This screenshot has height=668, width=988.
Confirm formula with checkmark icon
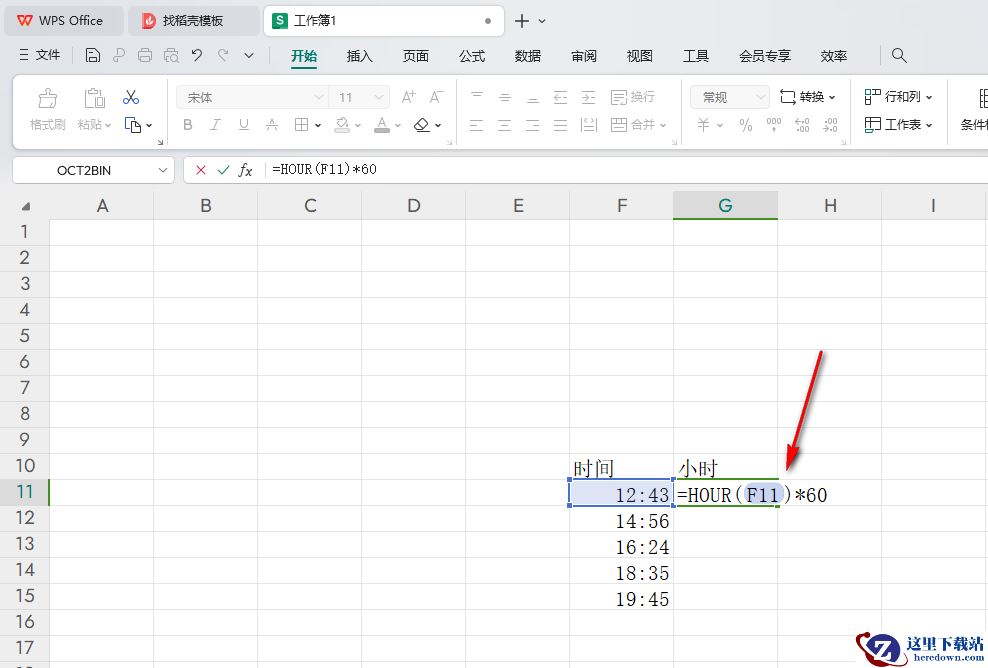223,170
